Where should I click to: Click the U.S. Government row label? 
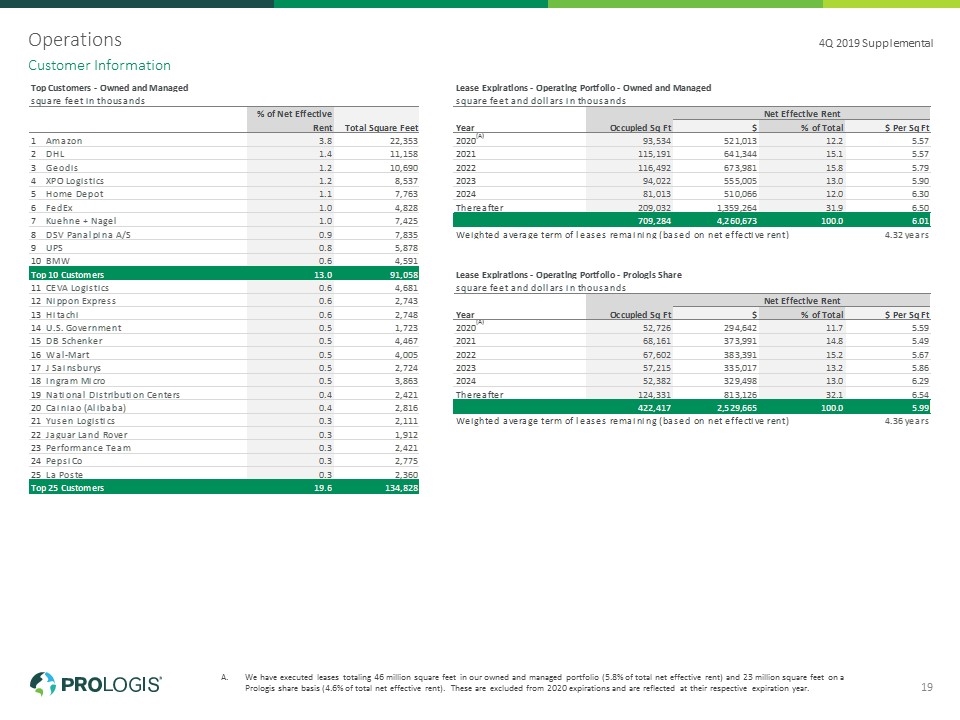[x=83, y=328]
